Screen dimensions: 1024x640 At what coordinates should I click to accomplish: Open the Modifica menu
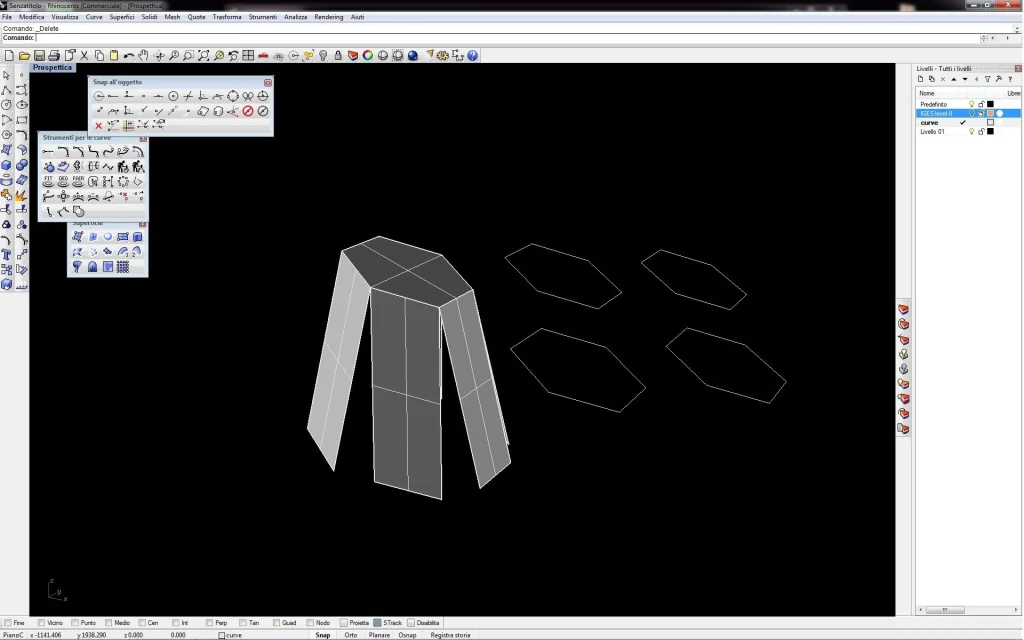(31, 17)
